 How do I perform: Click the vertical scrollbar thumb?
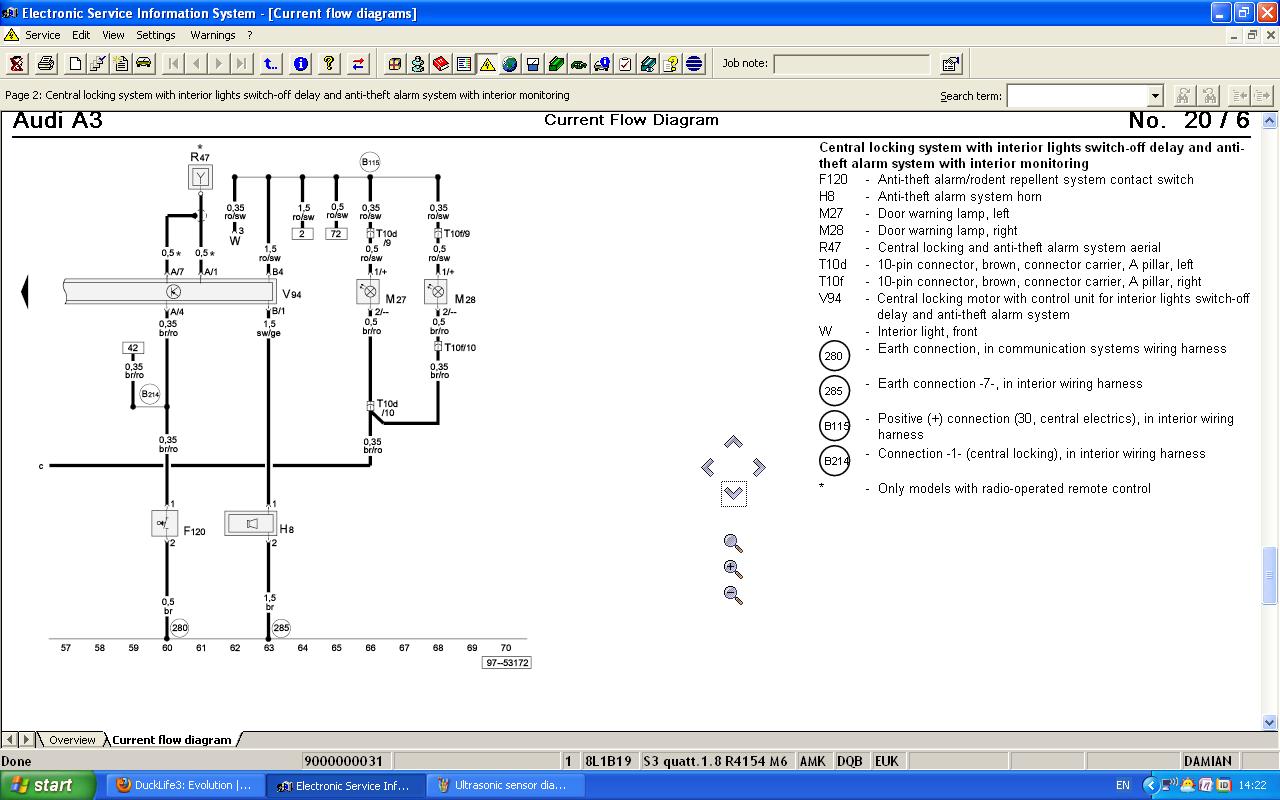pos(1270,576)
